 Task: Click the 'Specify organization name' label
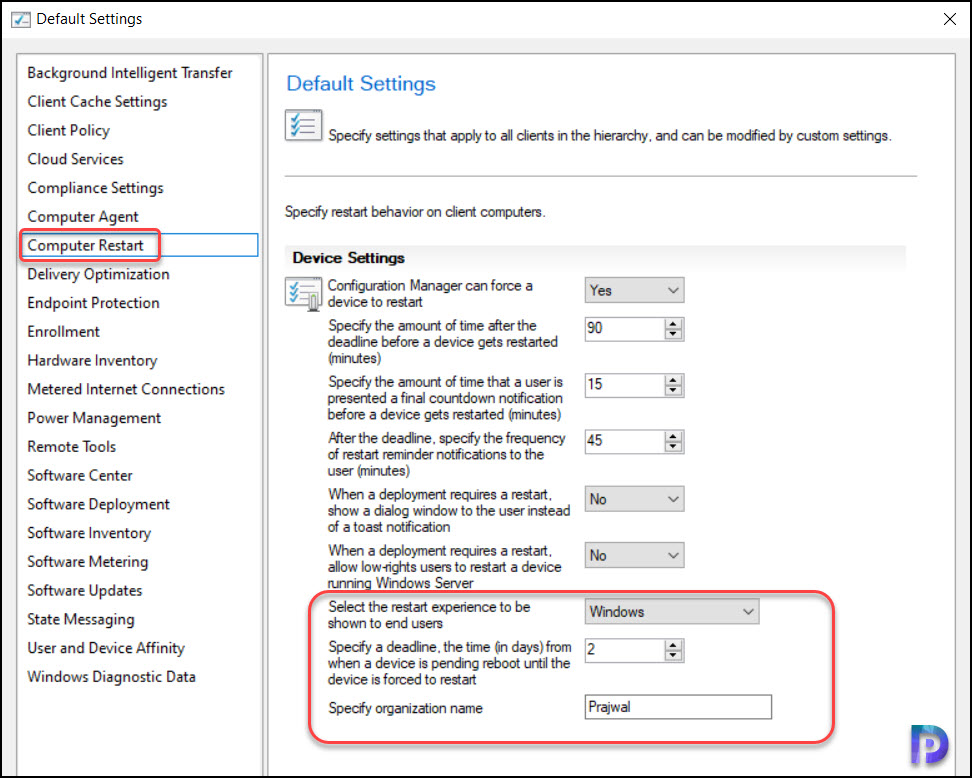click(x=405, y=709)
